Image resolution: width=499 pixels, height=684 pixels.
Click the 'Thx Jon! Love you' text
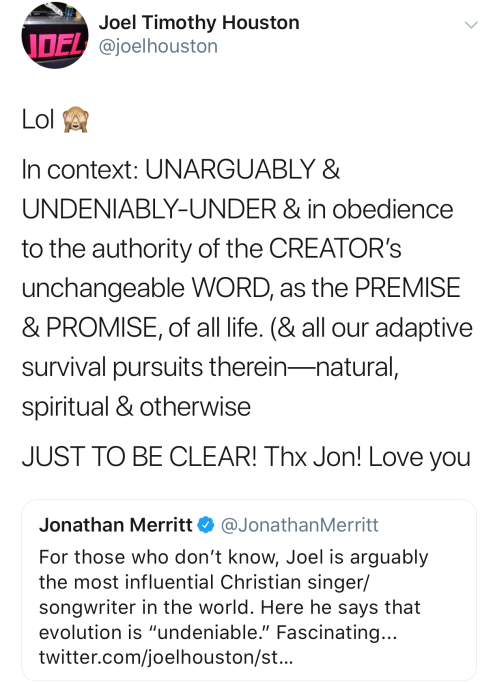[x=367, y=457]
